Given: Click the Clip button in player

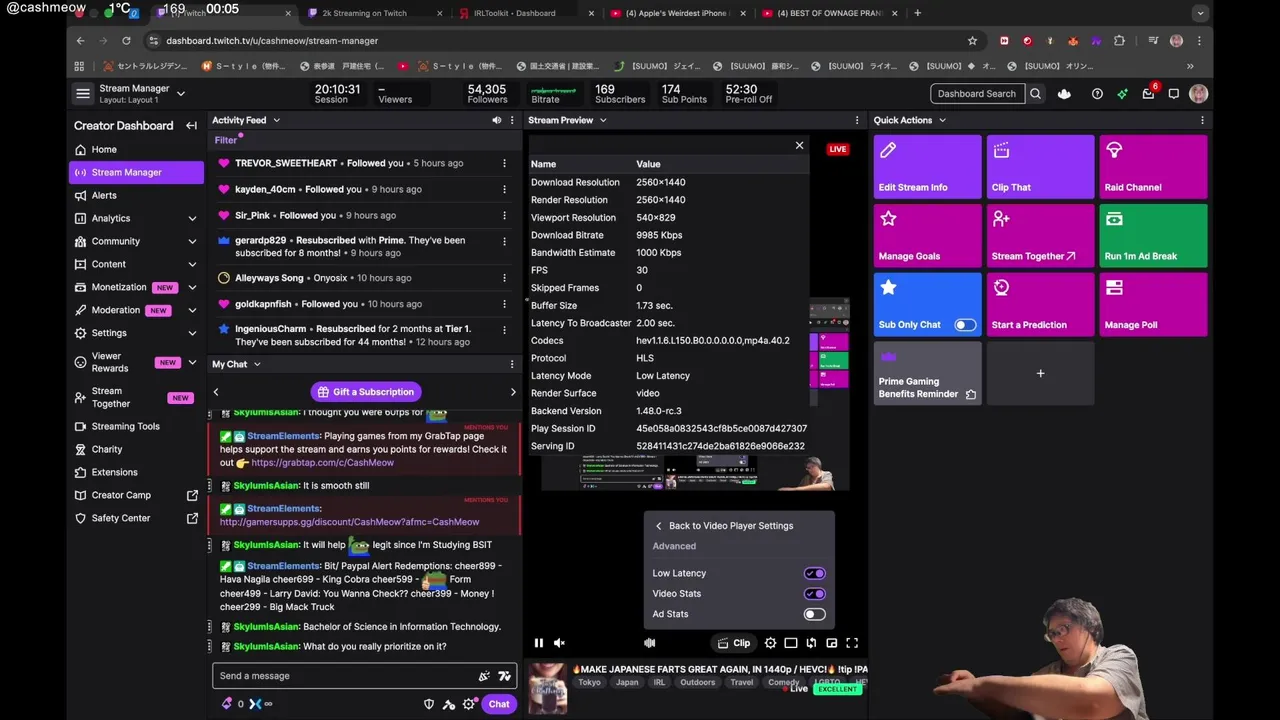Looking at the screenshot, I should tap(733, 643).
